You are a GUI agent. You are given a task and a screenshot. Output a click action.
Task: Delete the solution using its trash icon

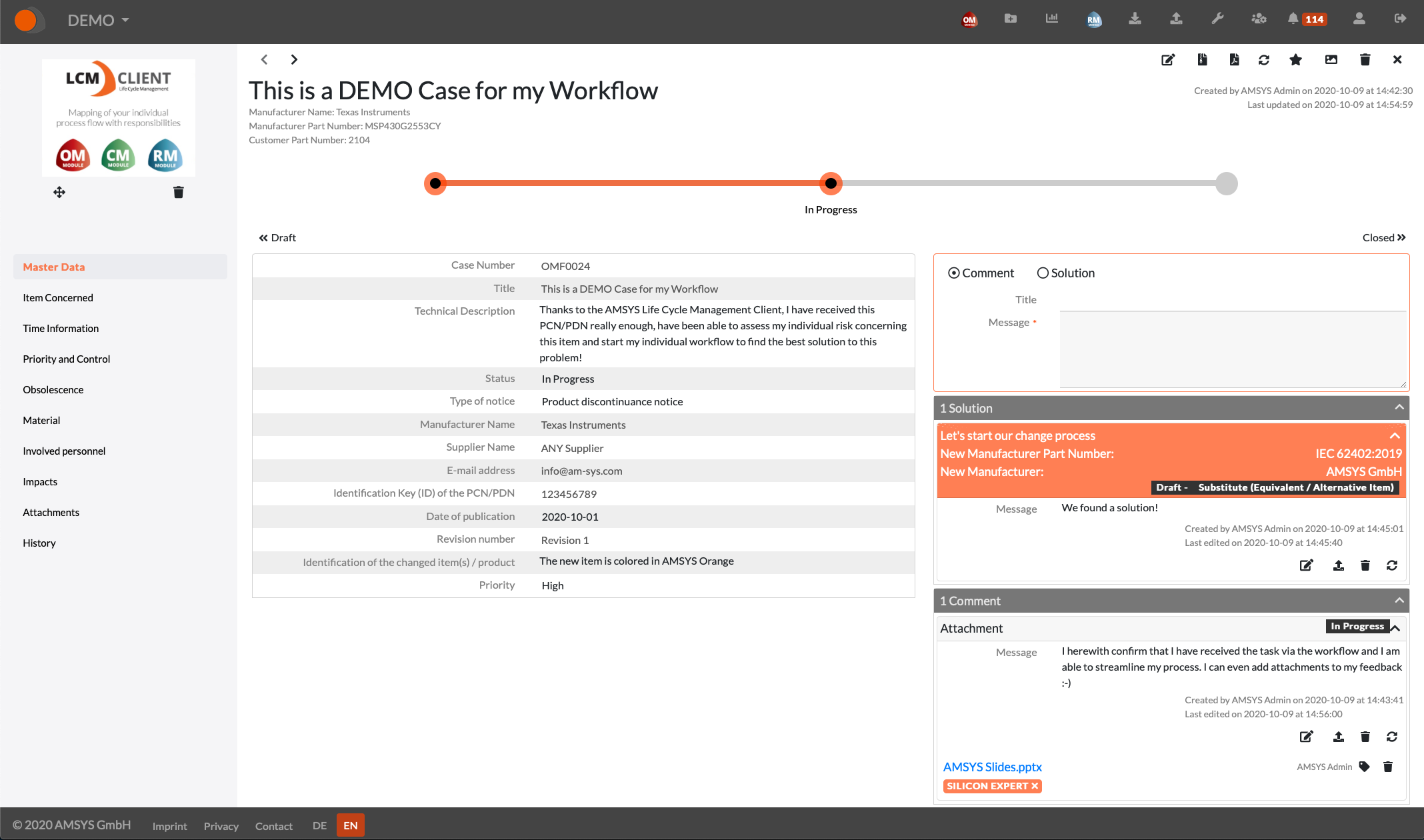click(1365, 565)
